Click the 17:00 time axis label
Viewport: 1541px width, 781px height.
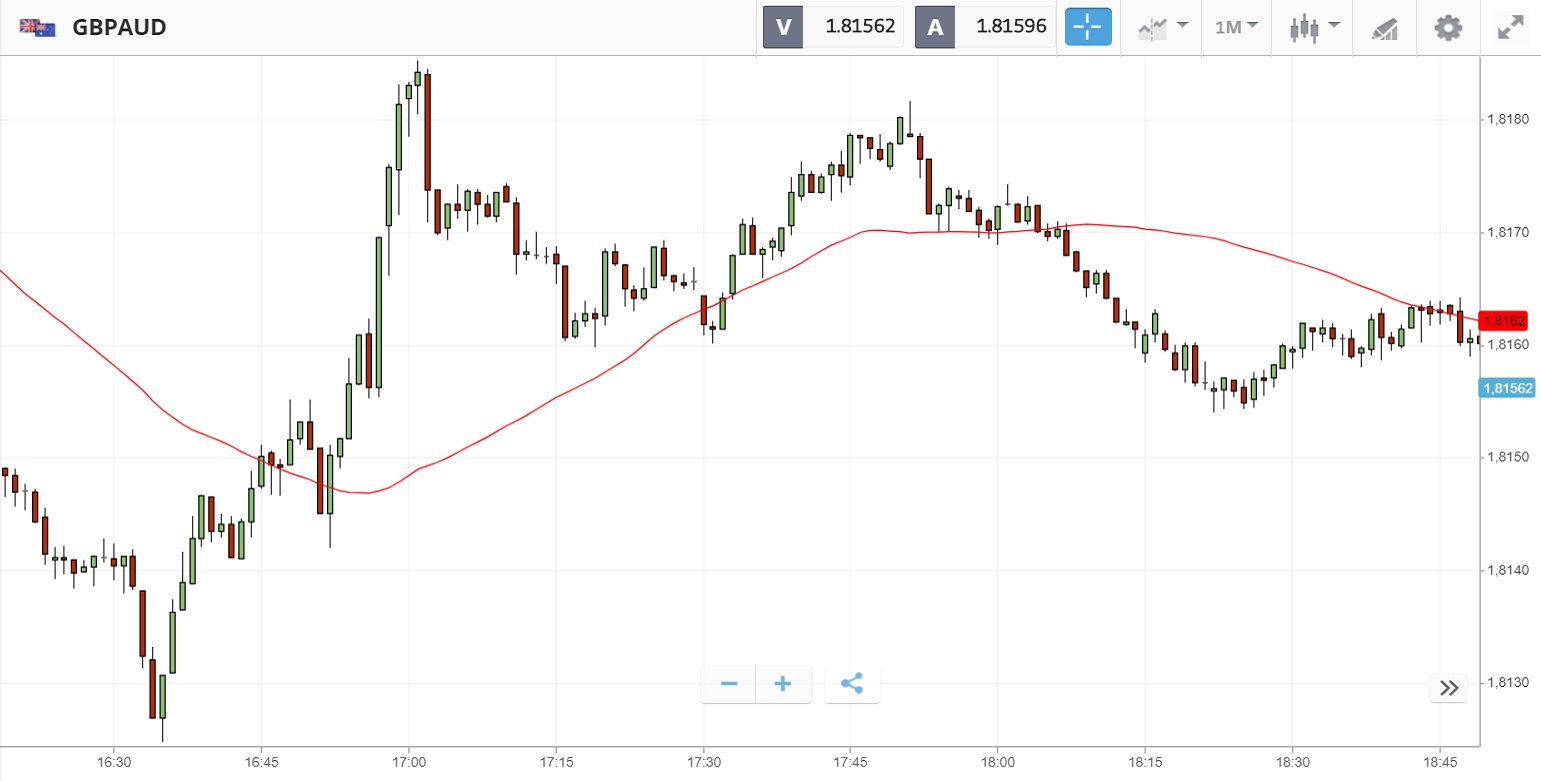(408, 762)
